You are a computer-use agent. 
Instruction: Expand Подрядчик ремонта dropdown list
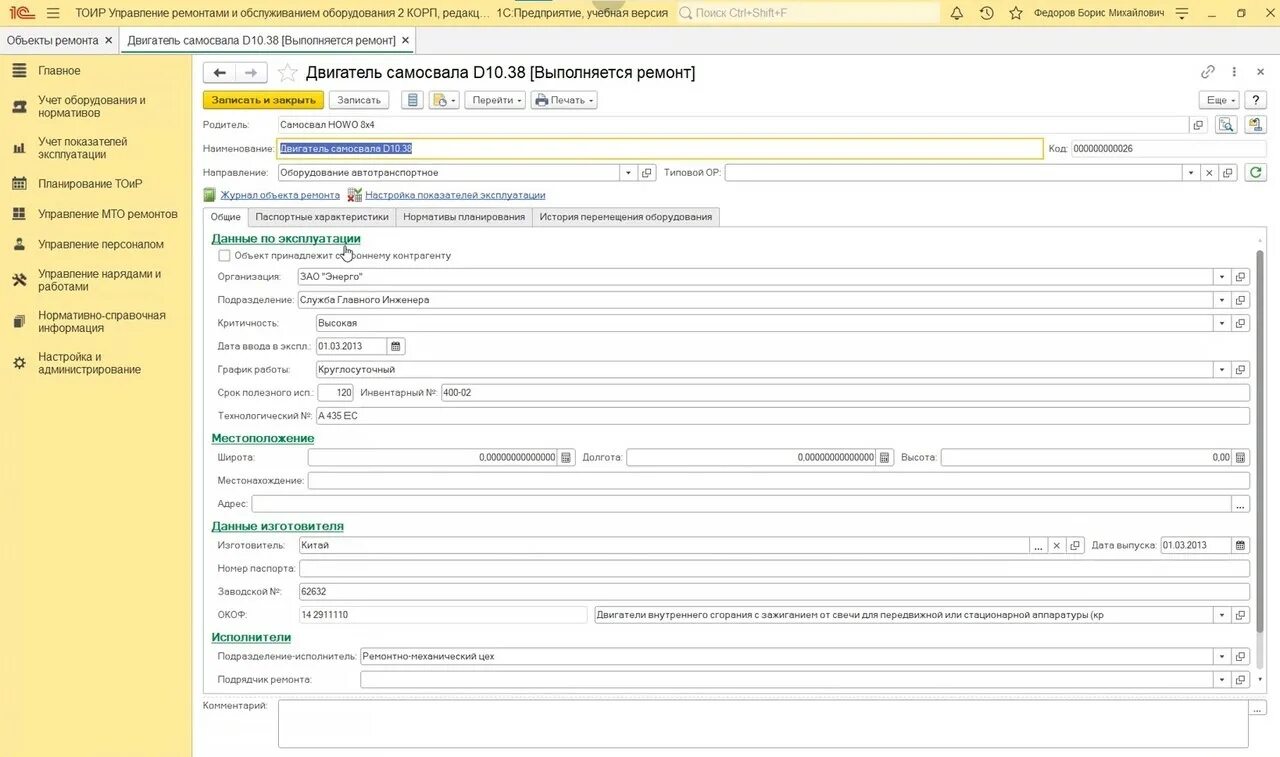[1222, 679]
